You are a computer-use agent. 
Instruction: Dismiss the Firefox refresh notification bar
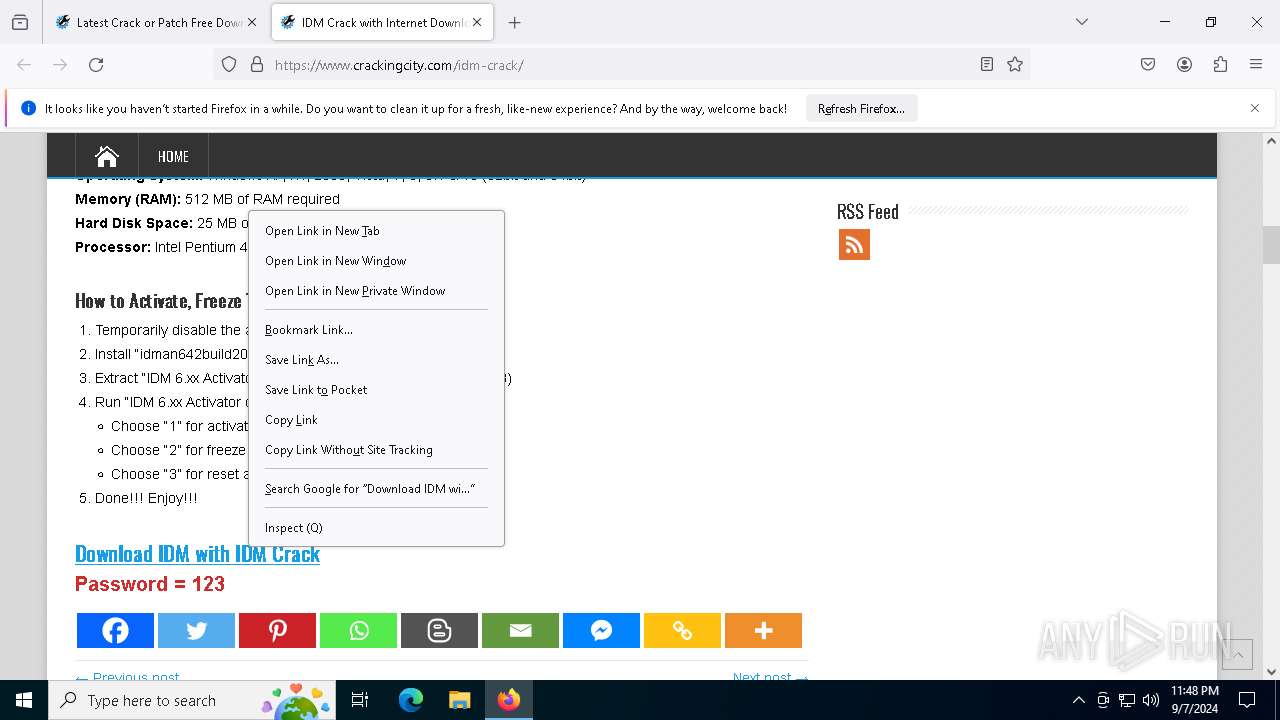click(1255, 108)
